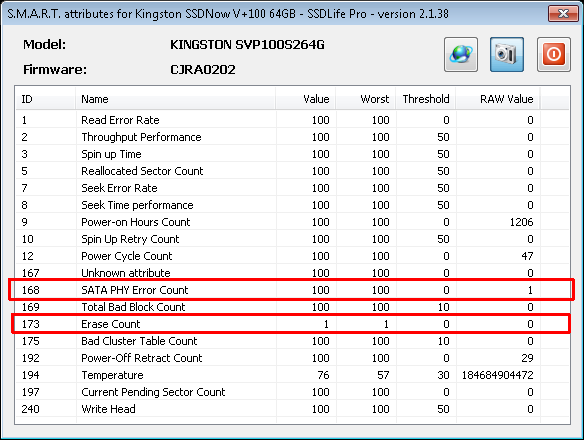Sort by the RAW Value column header
The image size is (584, 440).
click(498, 99)
